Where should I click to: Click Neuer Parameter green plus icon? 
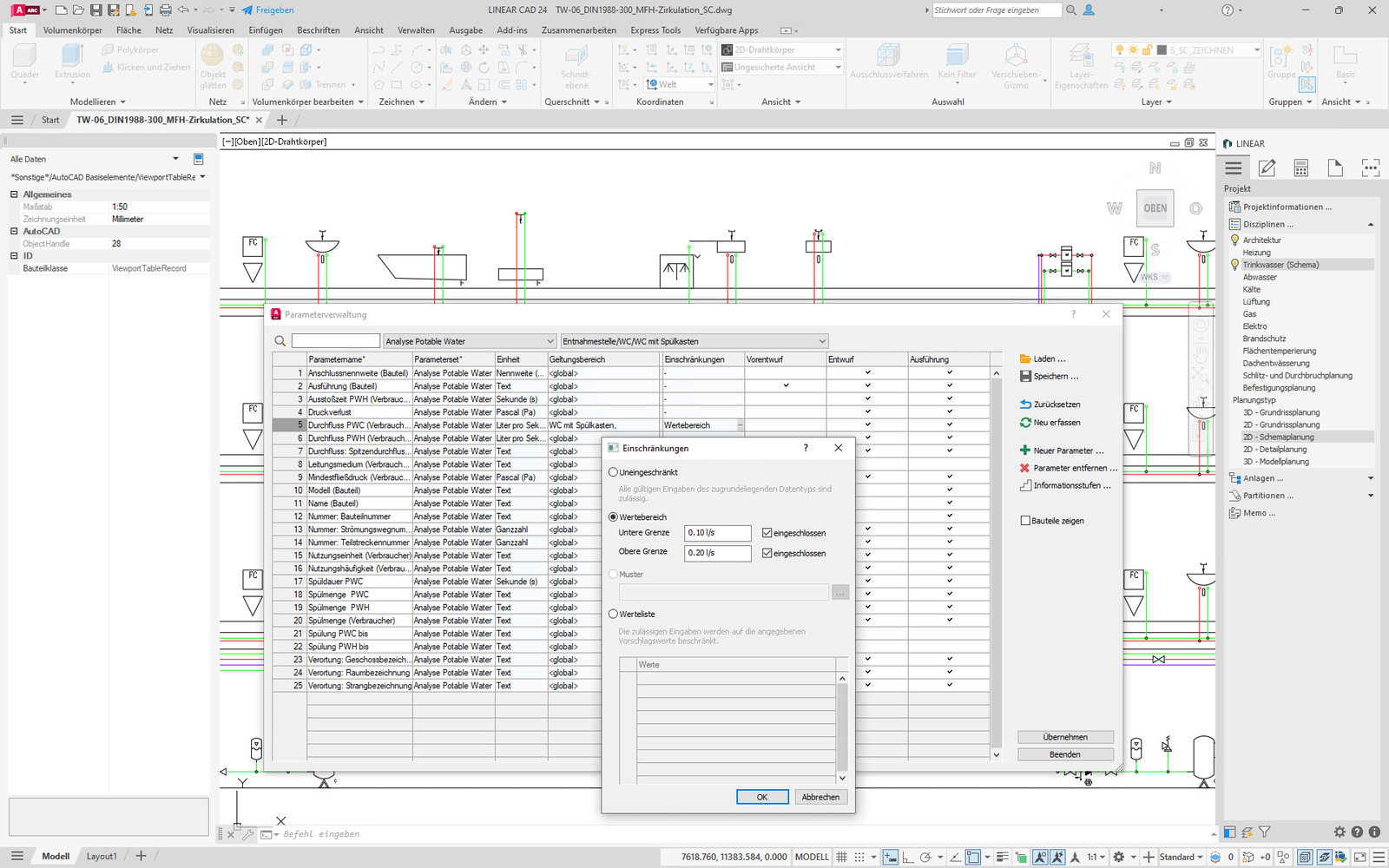click(x=1025, y=450)
